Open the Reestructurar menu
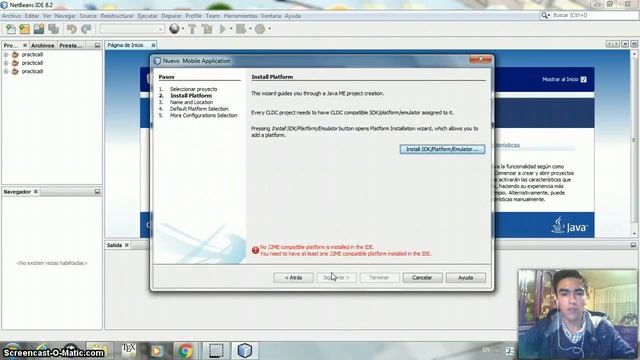Viewport: 640px width, 360px height. (117, 16)
